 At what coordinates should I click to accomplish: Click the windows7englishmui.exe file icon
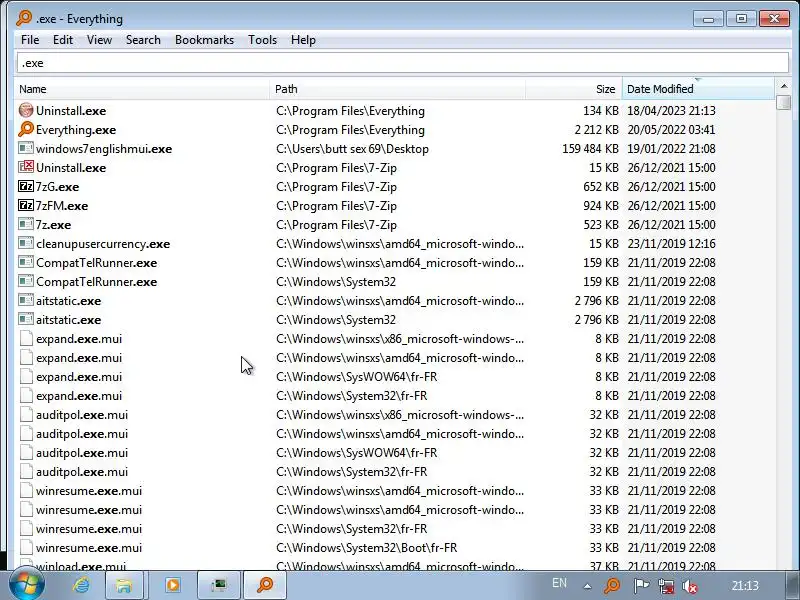coord(26,148)
